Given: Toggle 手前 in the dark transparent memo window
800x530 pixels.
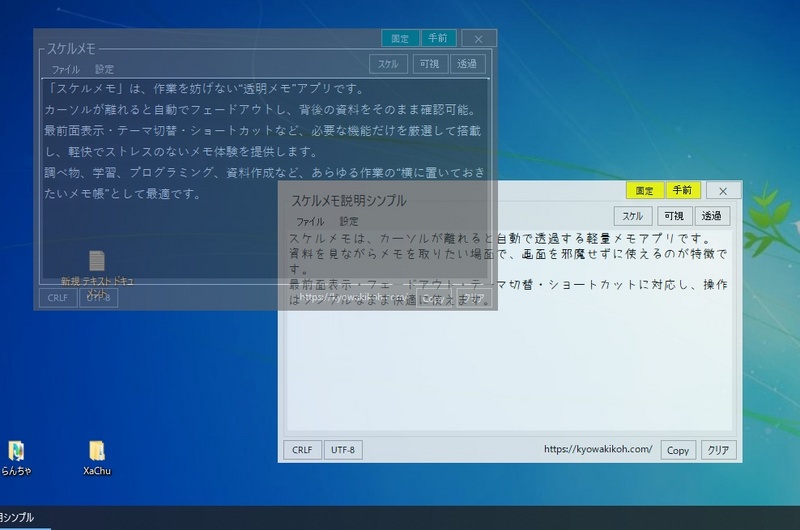Looking at the screenshot, I should click(x=438, y=38).
